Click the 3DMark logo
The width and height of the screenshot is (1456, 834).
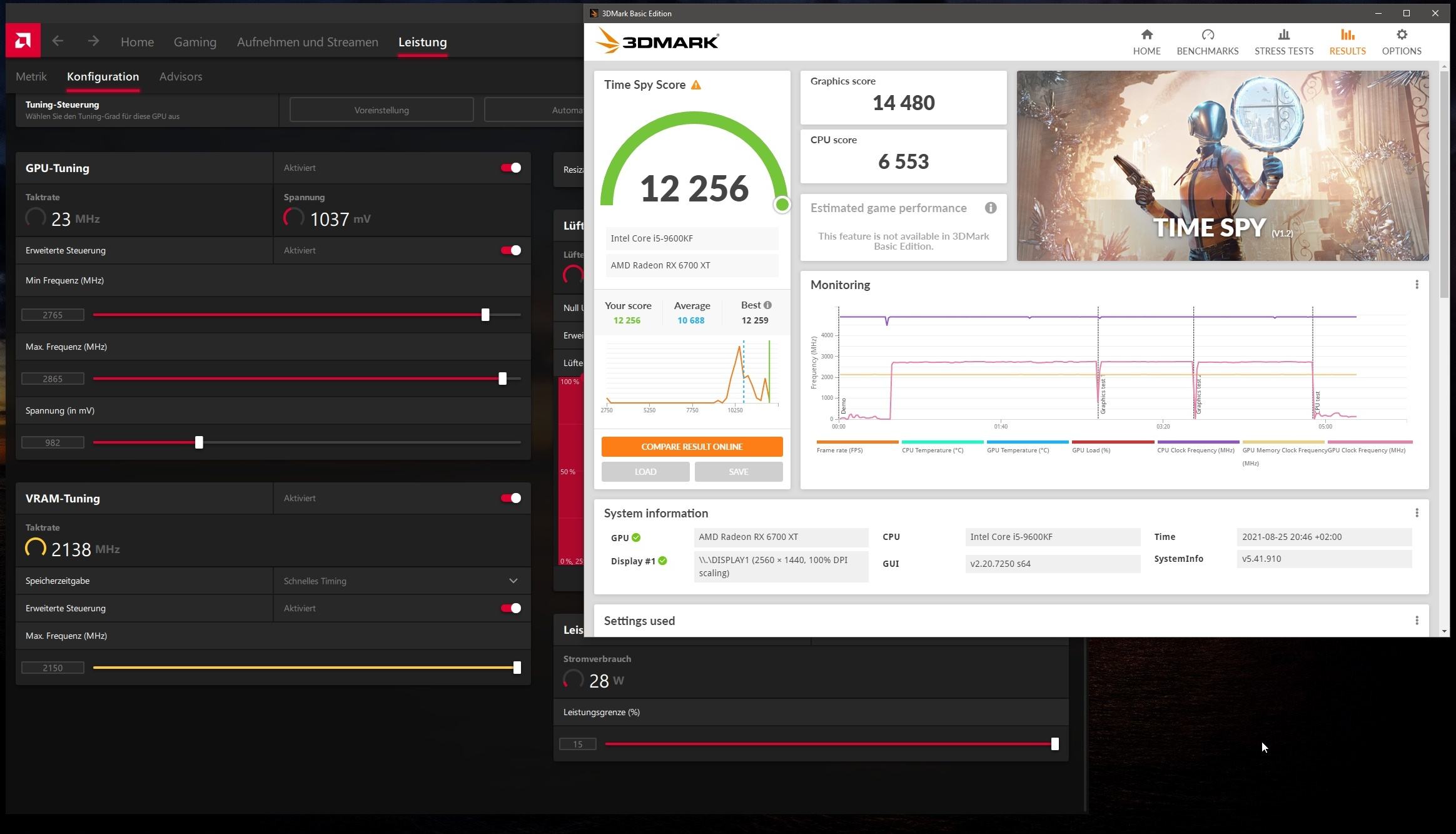pyautogui.click(x=657, y=41)
